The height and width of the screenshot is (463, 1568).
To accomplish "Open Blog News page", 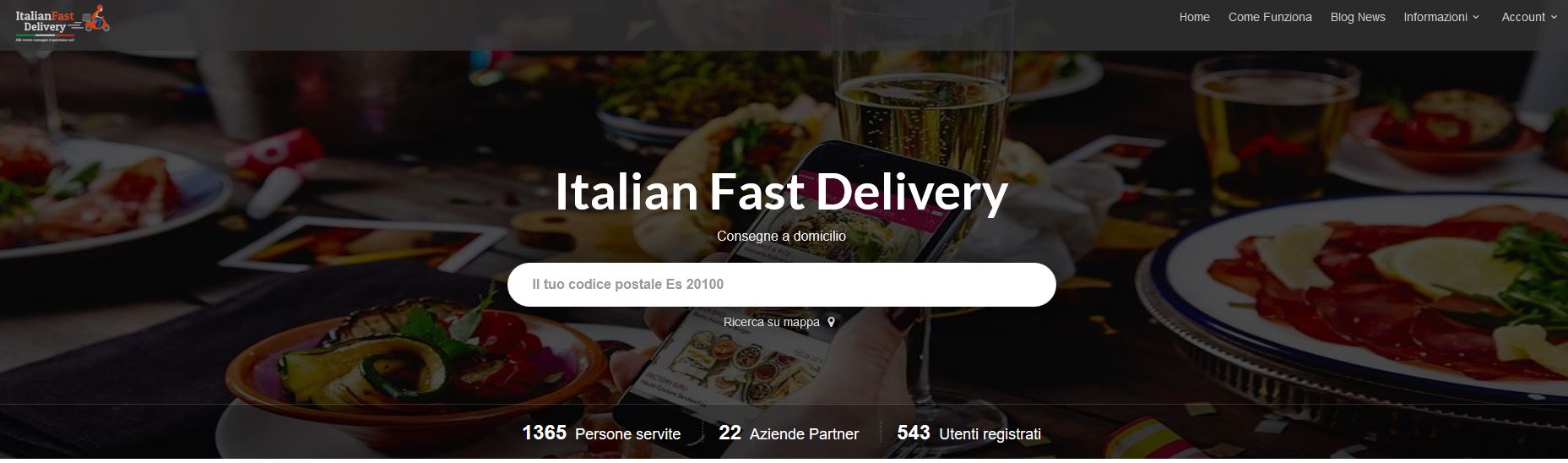I will tap(1357, 17).
